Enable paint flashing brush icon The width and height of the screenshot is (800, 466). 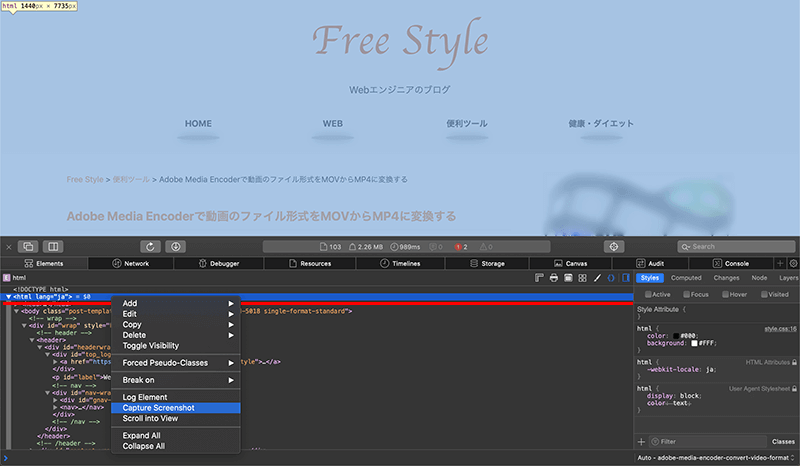tap(597, 278)
